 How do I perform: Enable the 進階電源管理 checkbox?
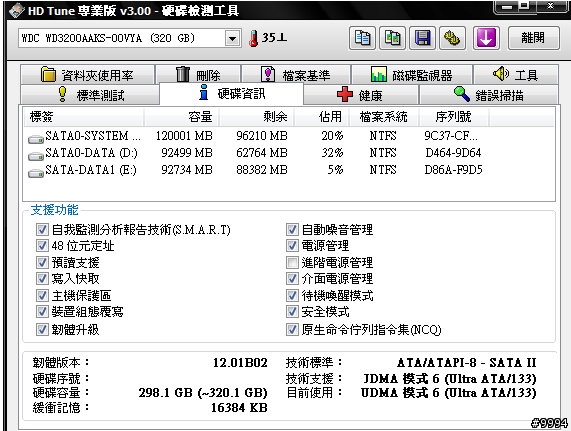point(292,262)
